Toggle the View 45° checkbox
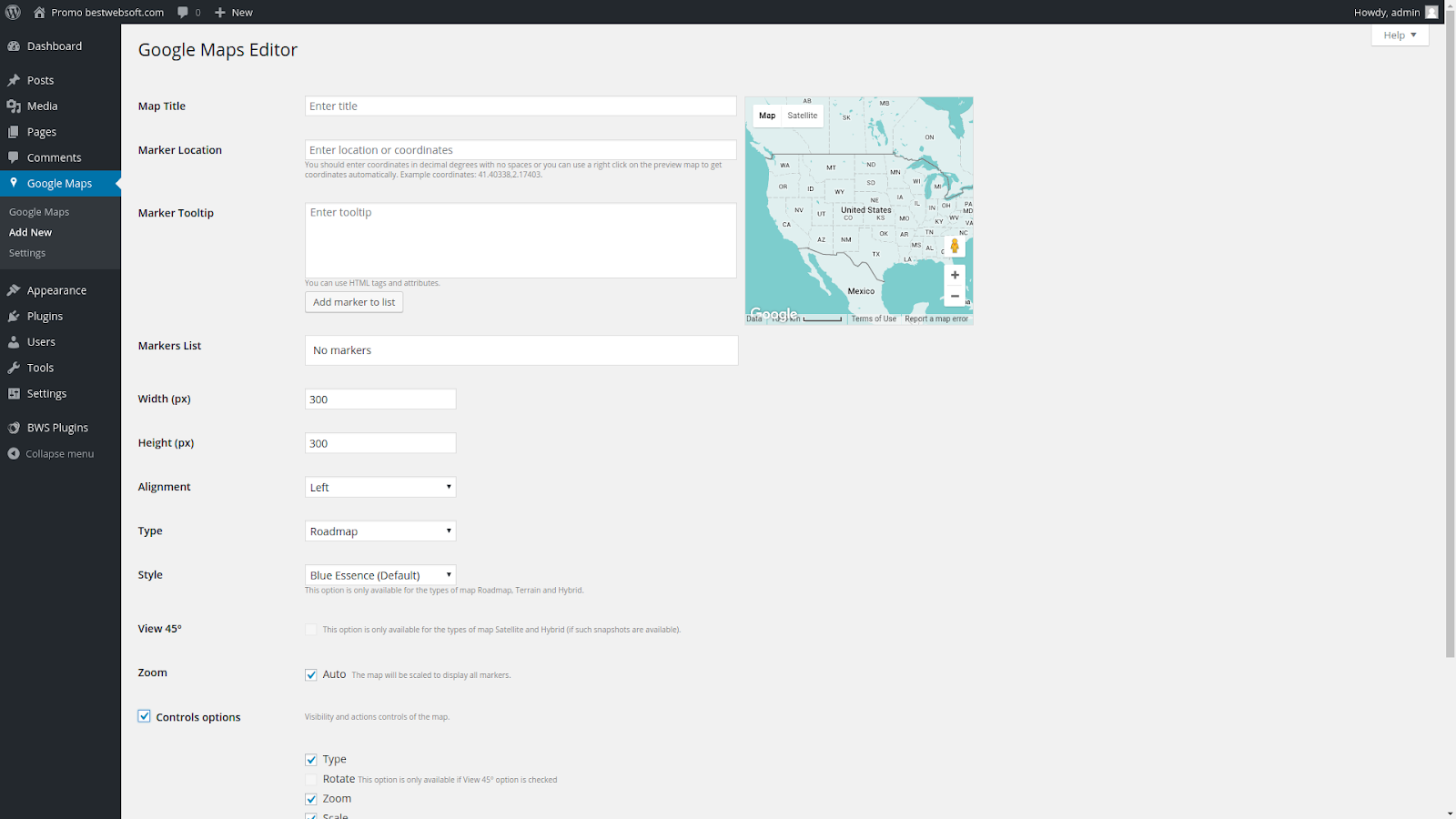 click(311, 630)
